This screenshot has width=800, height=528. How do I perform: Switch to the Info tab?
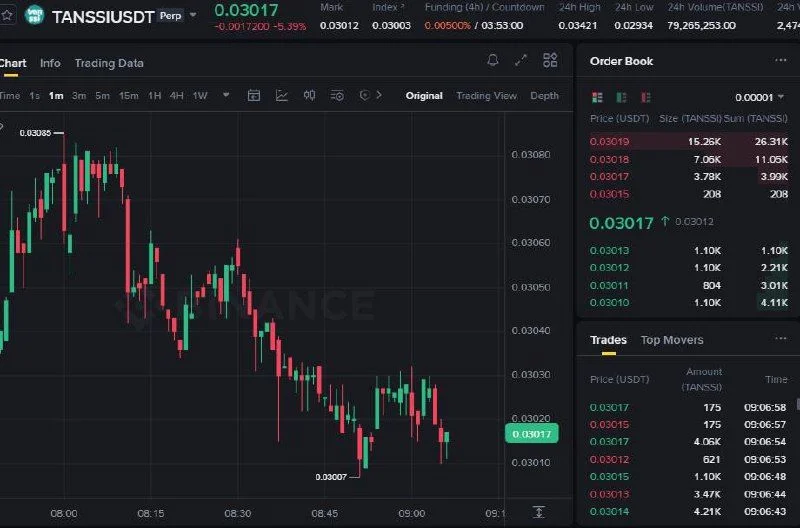tap(50, 63)
